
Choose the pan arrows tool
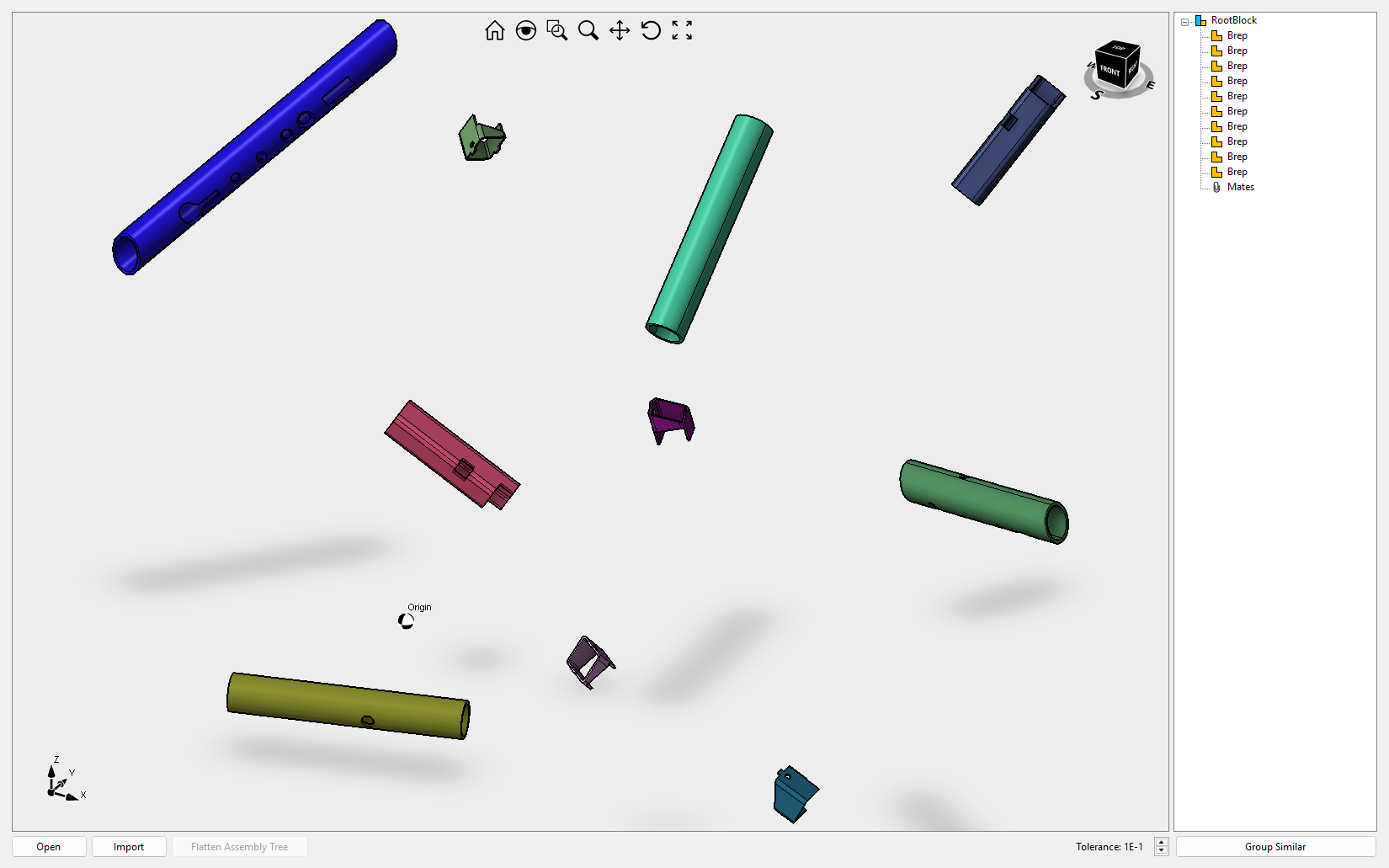click(620, 31)
